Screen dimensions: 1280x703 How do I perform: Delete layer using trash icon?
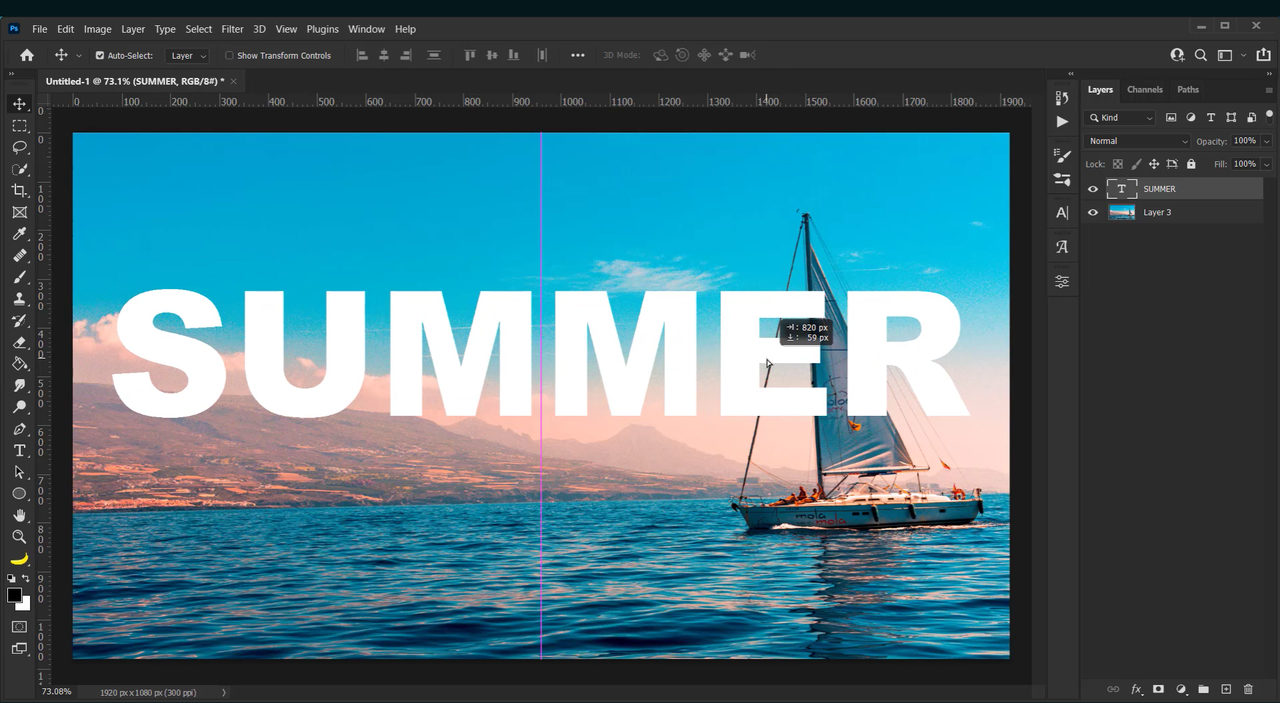tap(1248, 689)
